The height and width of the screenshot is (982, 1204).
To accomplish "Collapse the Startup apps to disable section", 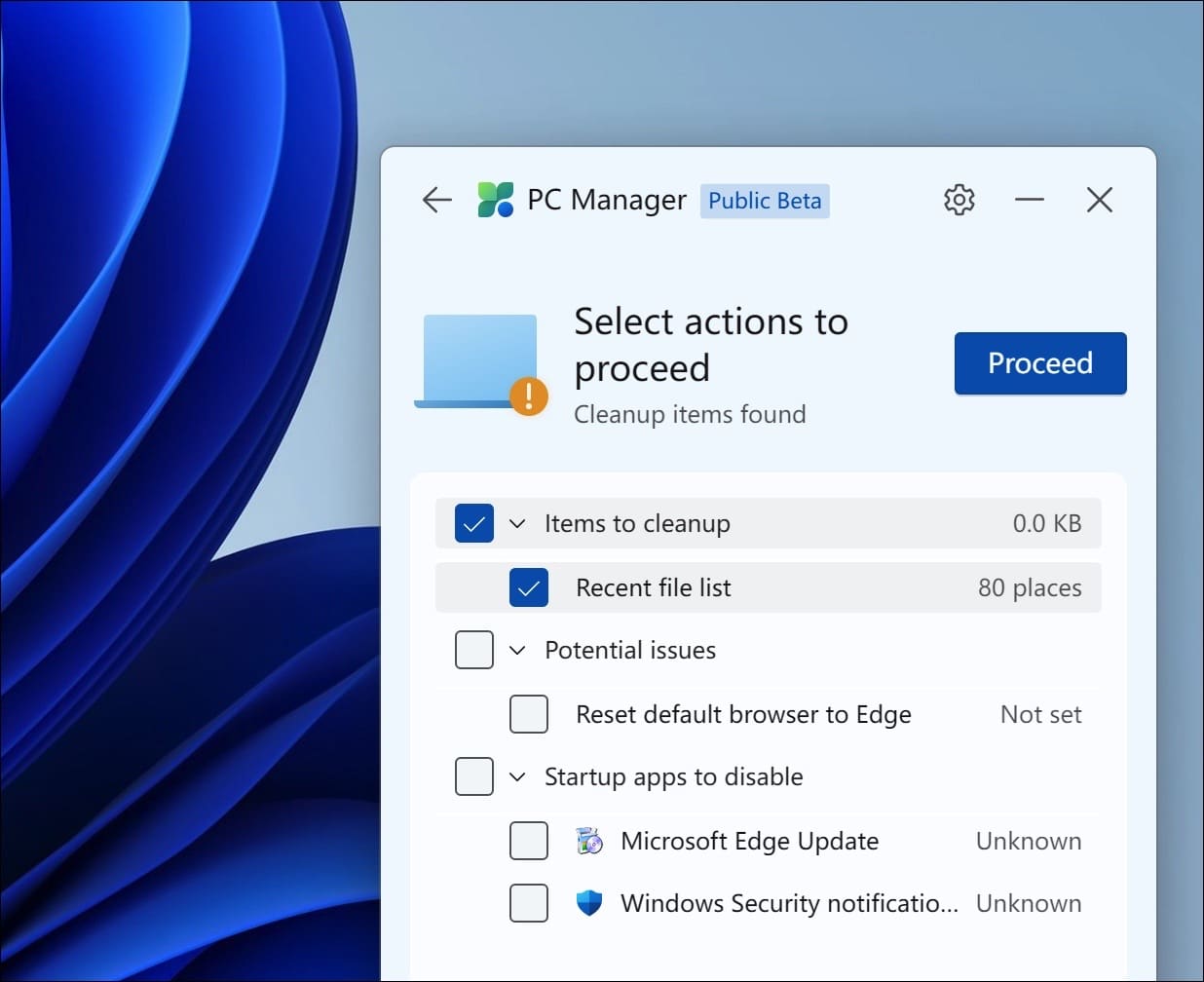I will point(518,776).
